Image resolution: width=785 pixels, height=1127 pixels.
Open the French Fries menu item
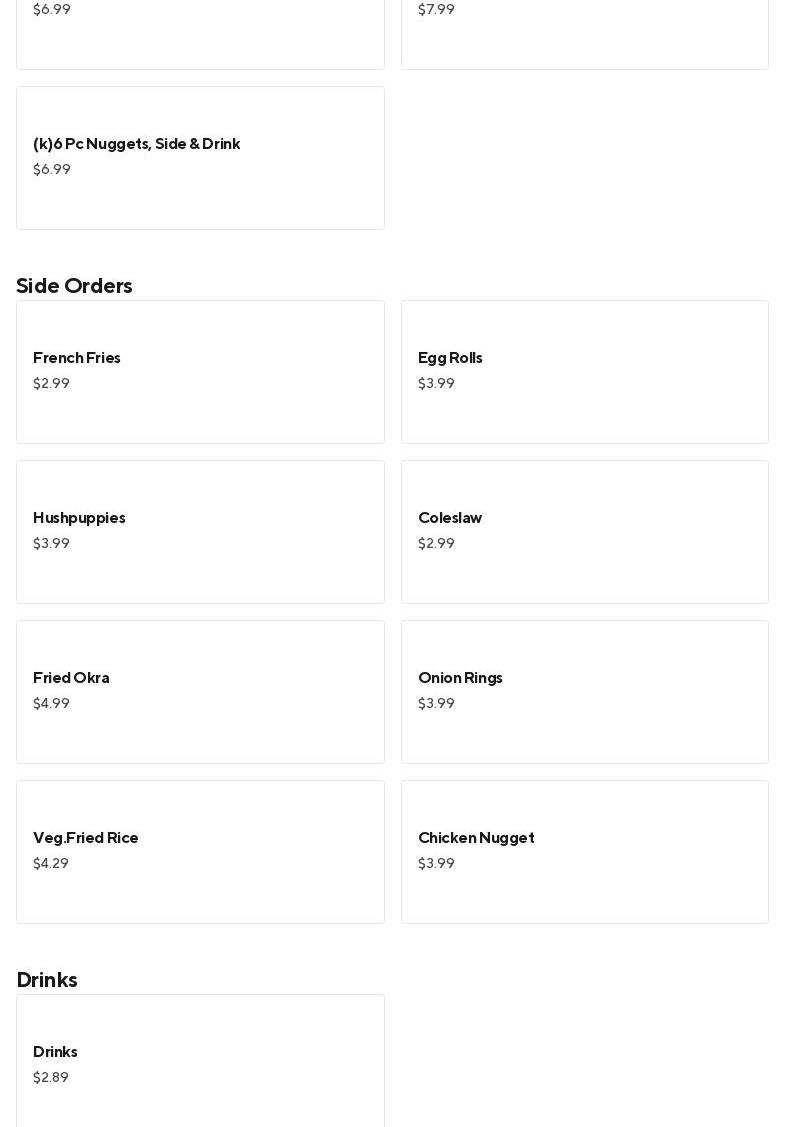click(x=200, y=371)
